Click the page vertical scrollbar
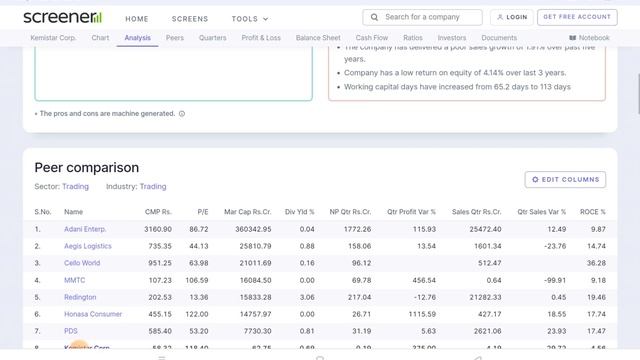The height and width of the screenshot is (360, 640). click(x=638, y=94)
